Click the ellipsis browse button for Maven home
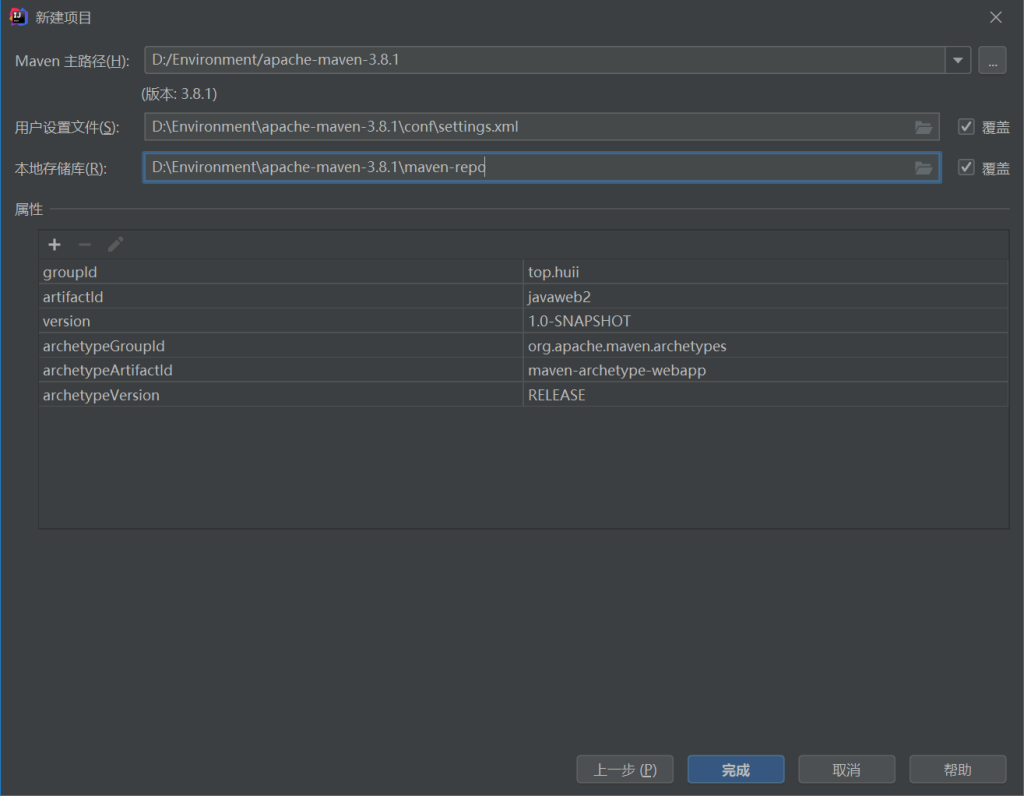Image resolution: width=1024 pixels, height=796 pixels. tap(991, 60)
